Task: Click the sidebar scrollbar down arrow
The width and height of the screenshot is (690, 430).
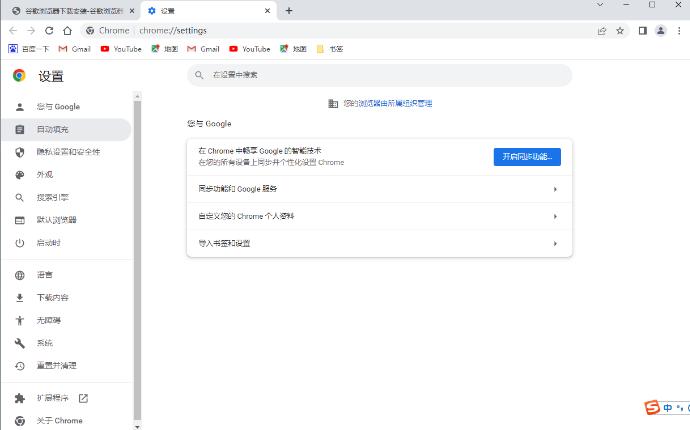Action: point(137,424)
